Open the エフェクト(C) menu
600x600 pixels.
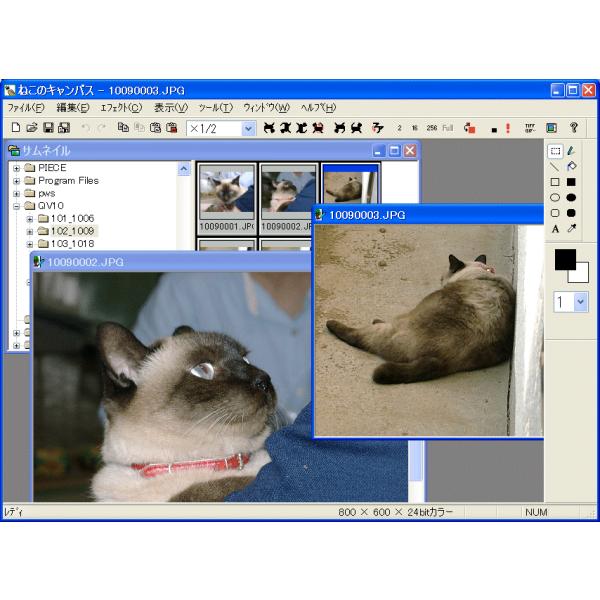121,107
